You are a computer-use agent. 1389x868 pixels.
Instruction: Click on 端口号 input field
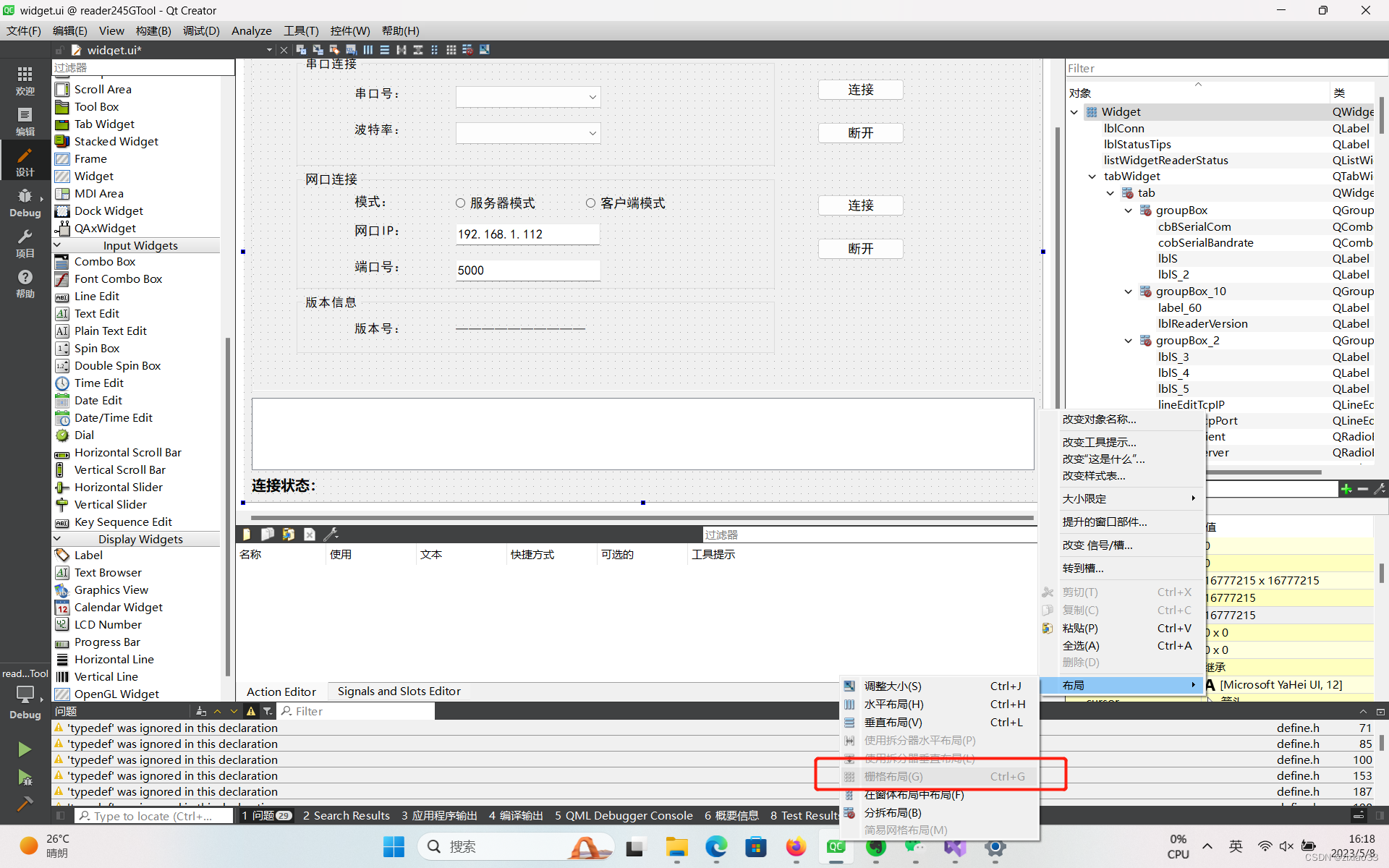(525, 269)
